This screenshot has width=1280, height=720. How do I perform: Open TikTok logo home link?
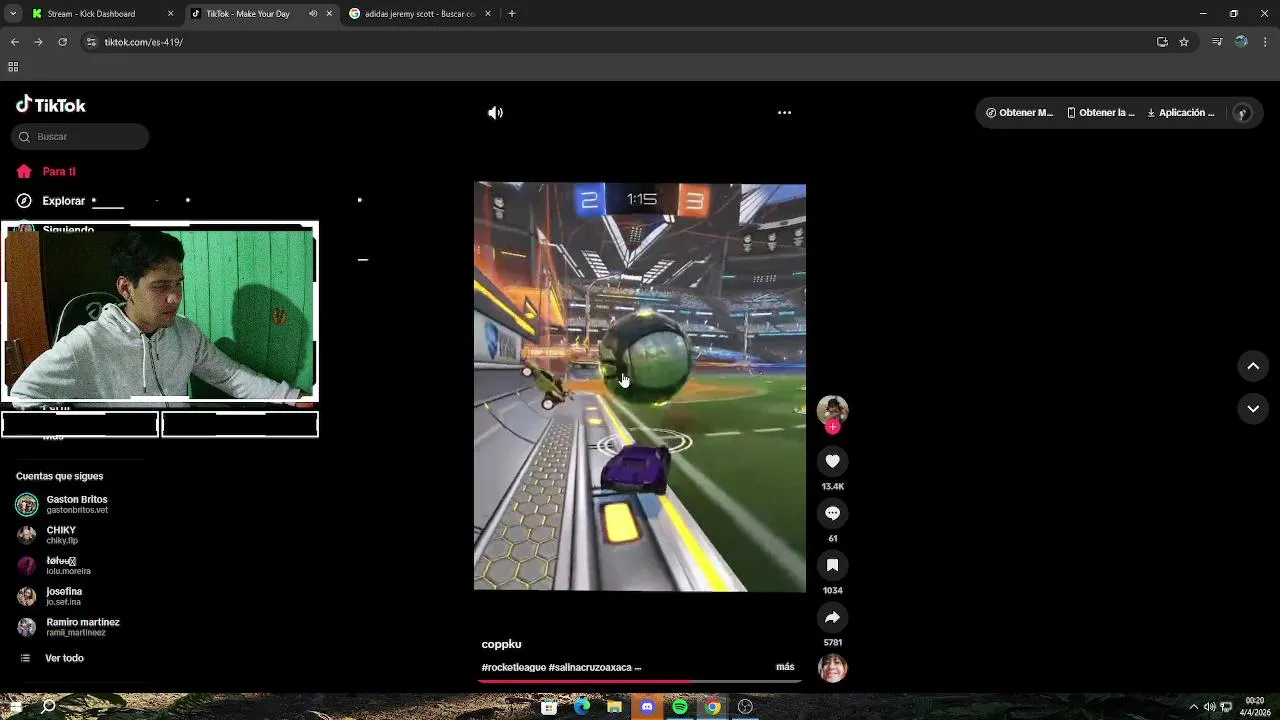click(51, 105)
